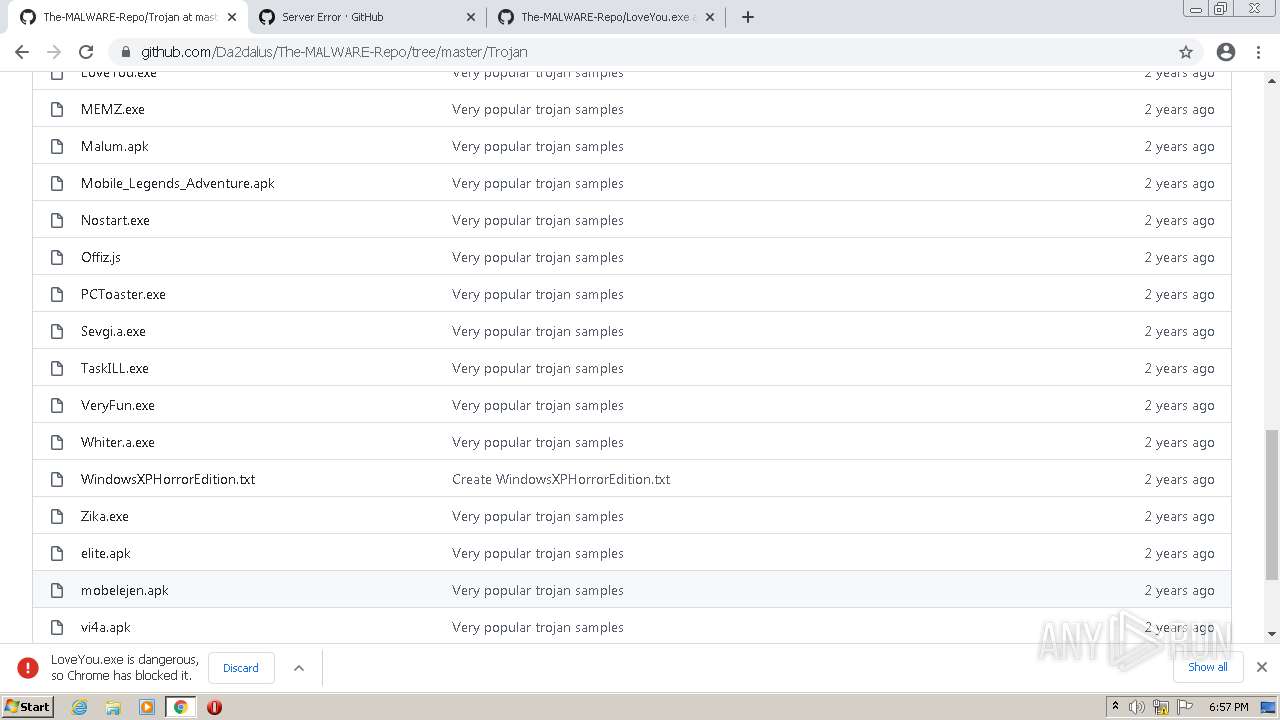Screen dimensions: 1280x720
Task: Click the file icon beside WindowsXPHorrorEdition.txt
Action: coord(57,479)
